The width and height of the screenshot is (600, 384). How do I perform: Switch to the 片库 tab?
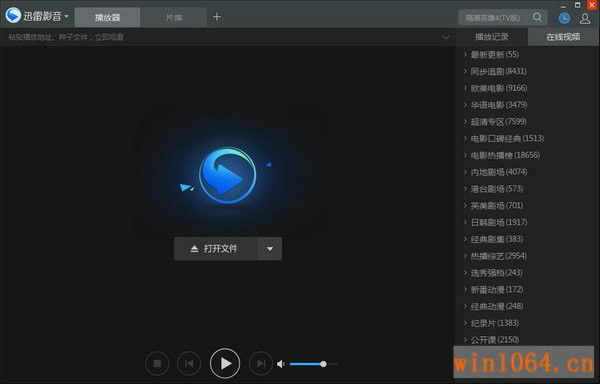click(174, 17)
